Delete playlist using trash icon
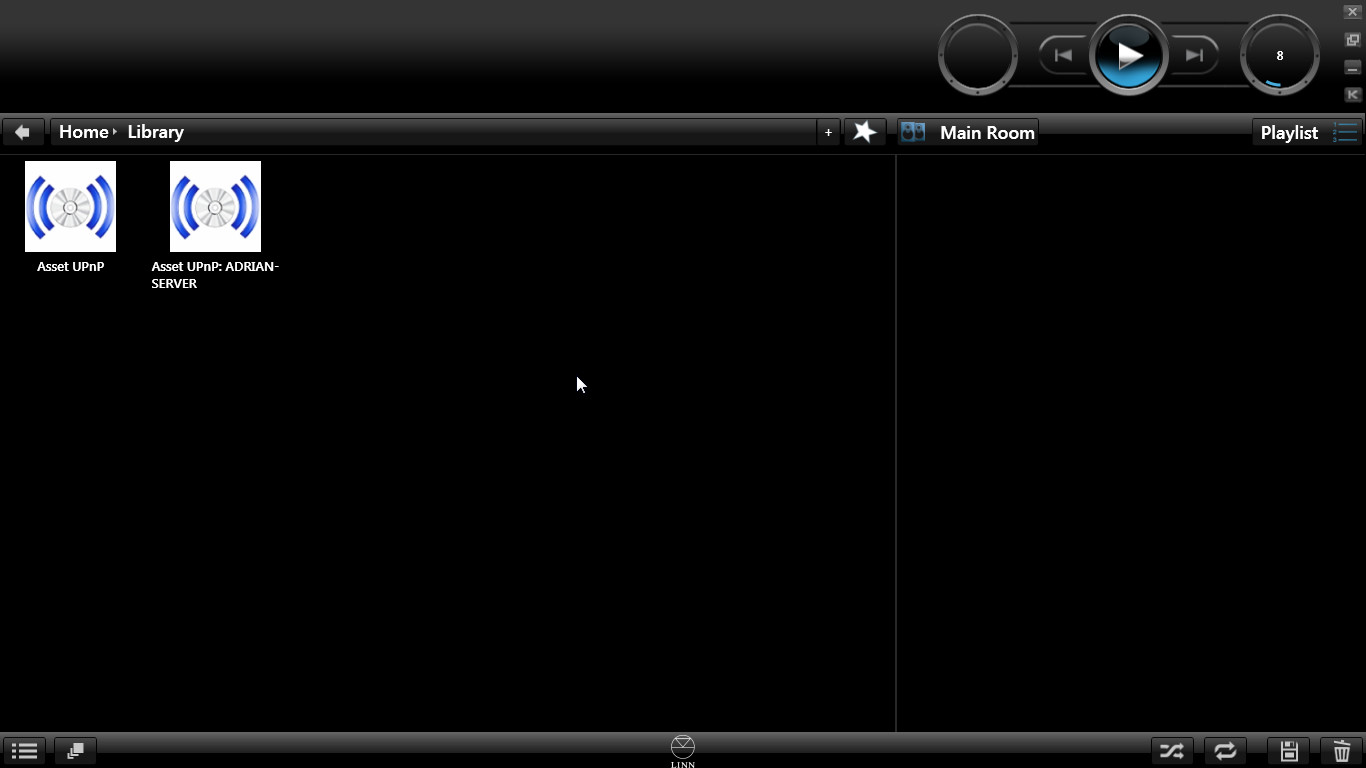1366x768 pixels. point(1342,751)
